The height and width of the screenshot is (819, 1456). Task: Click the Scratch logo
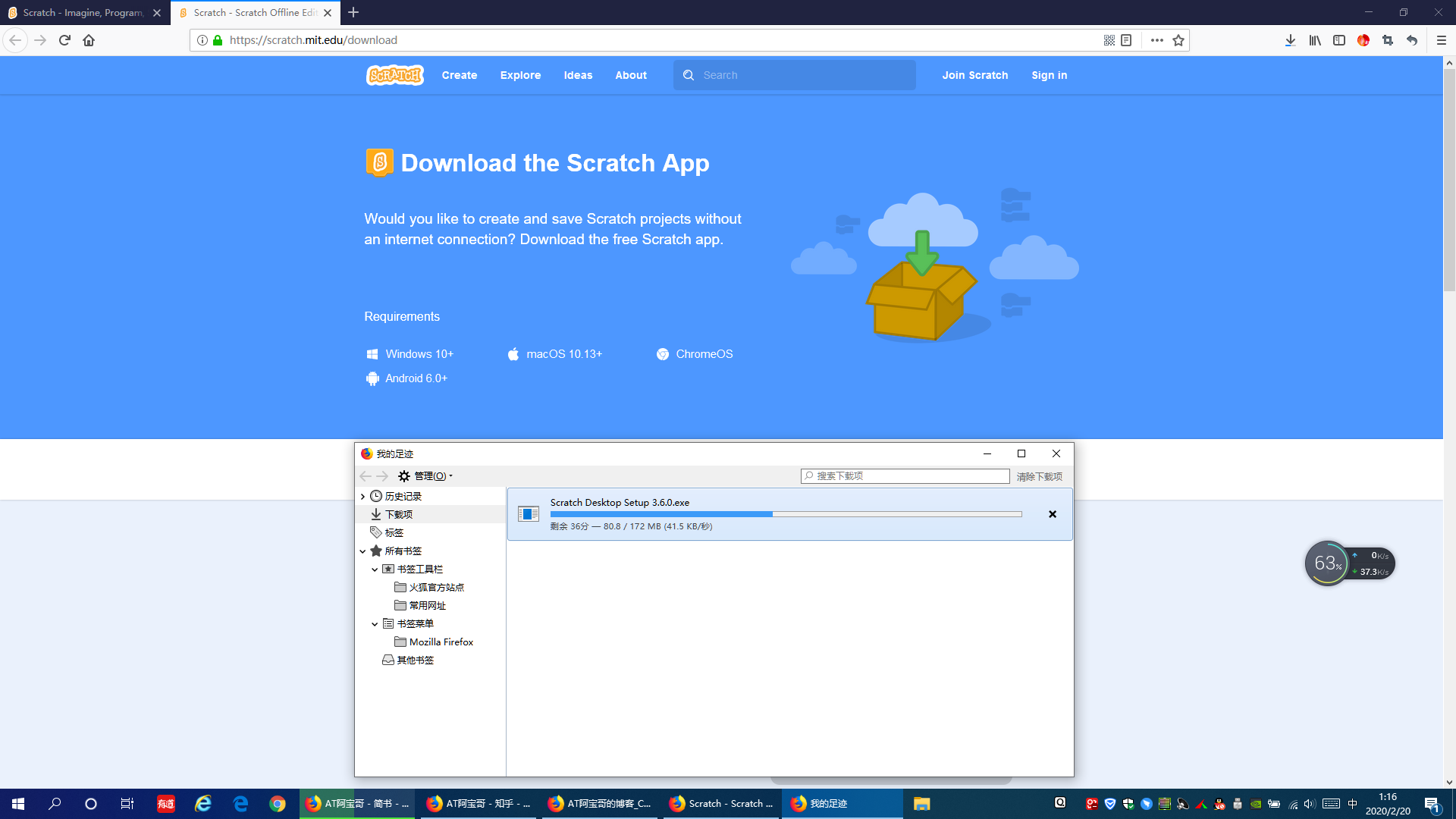[394, 75]
